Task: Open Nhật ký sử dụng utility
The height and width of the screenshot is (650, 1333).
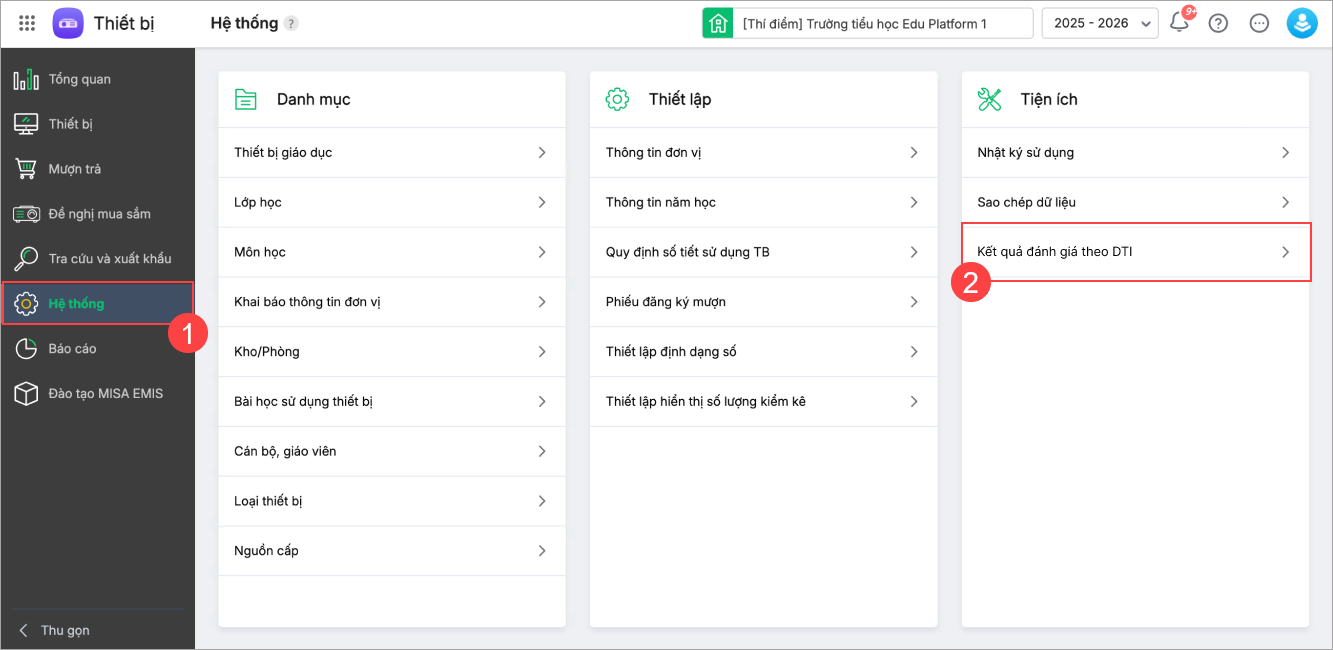Action: point(1135,153)
